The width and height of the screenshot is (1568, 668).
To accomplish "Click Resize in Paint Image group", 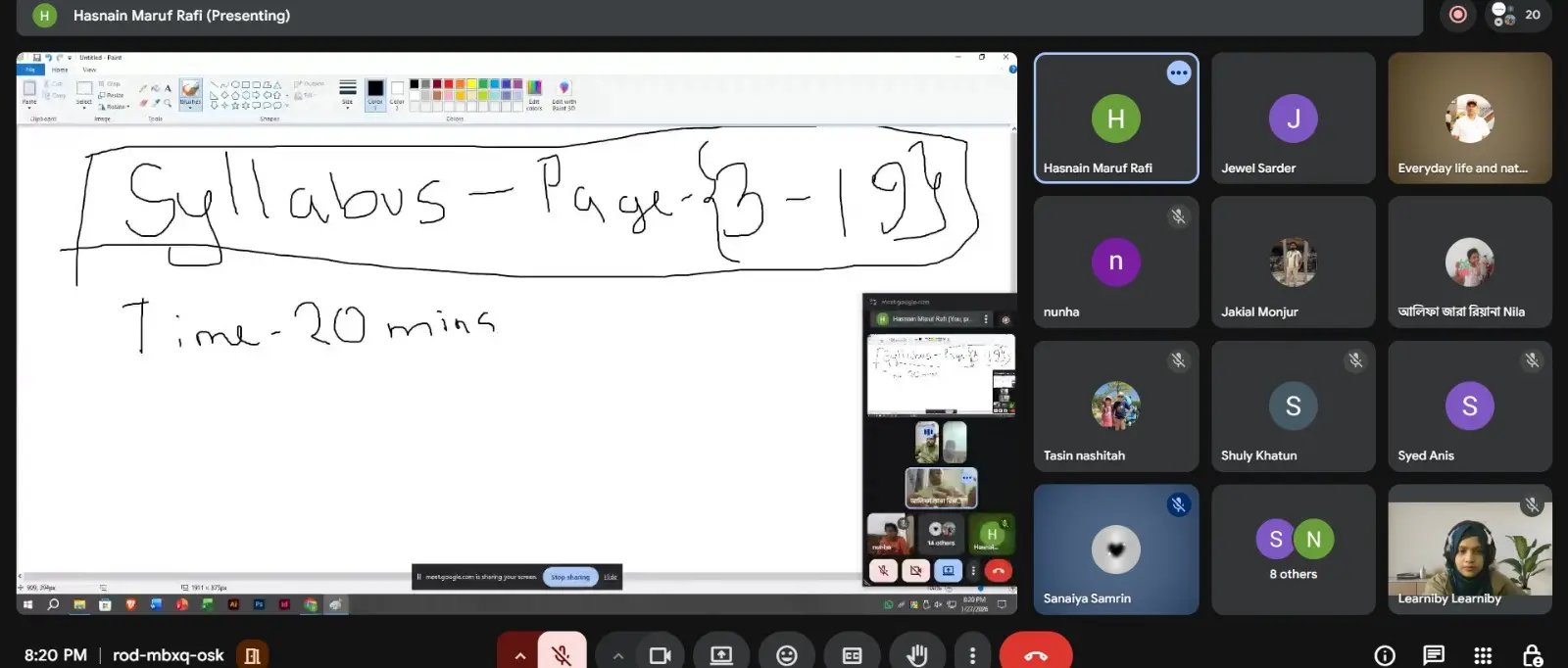I will pyautogui.click(x=111, y=95).
